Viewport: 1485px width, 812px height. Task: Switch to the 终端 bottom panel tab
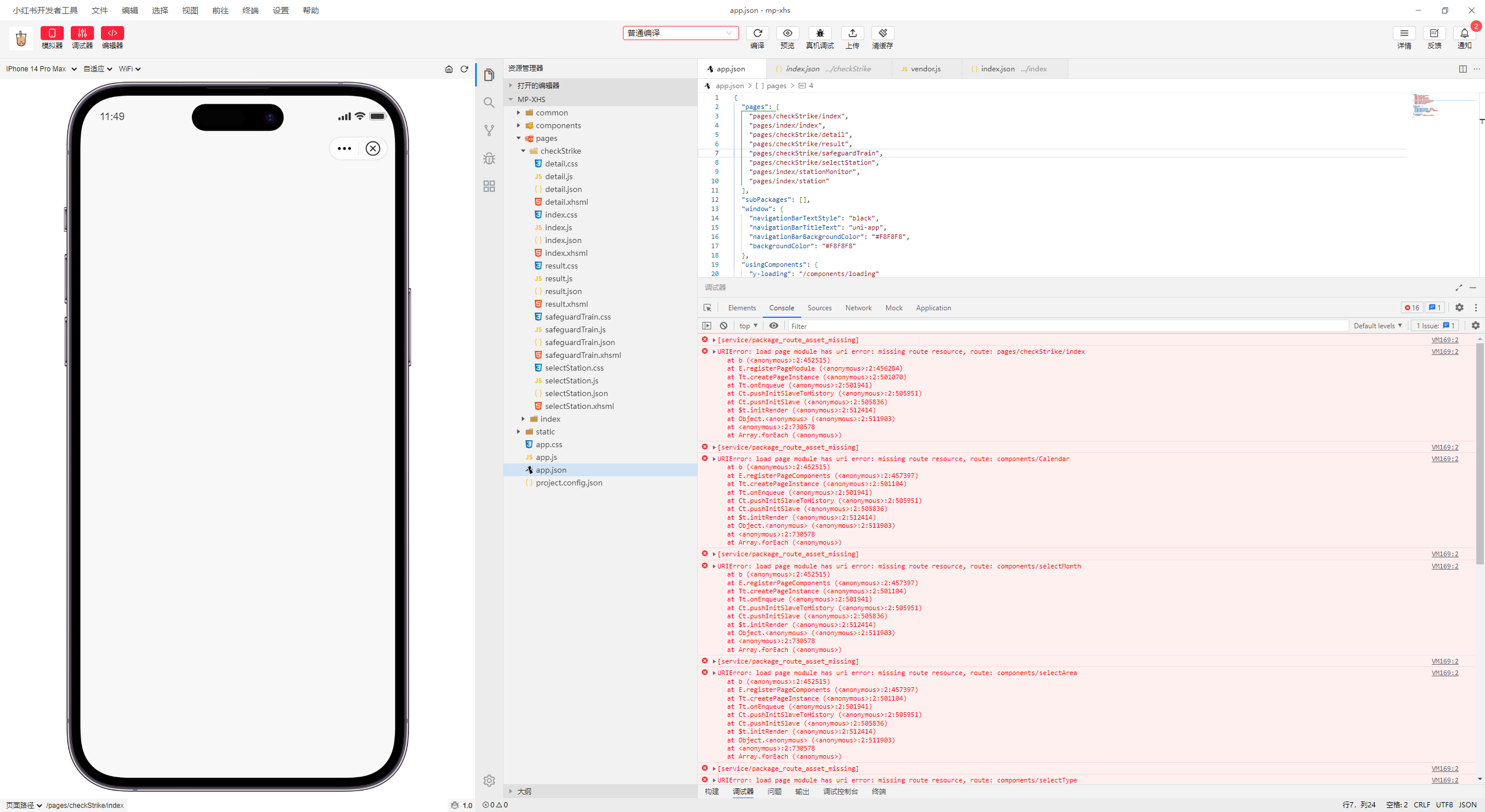tap(879, 792)
